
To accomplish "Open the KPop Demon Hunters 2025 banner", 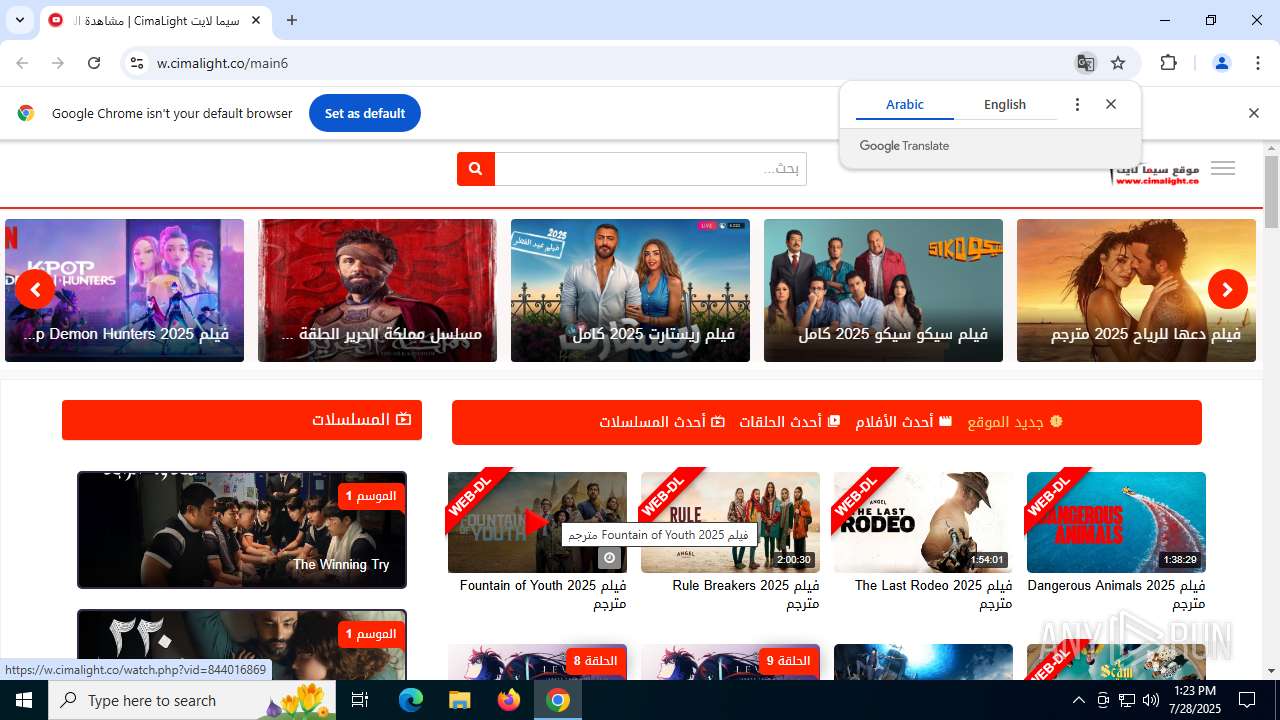I will (124, 290).
